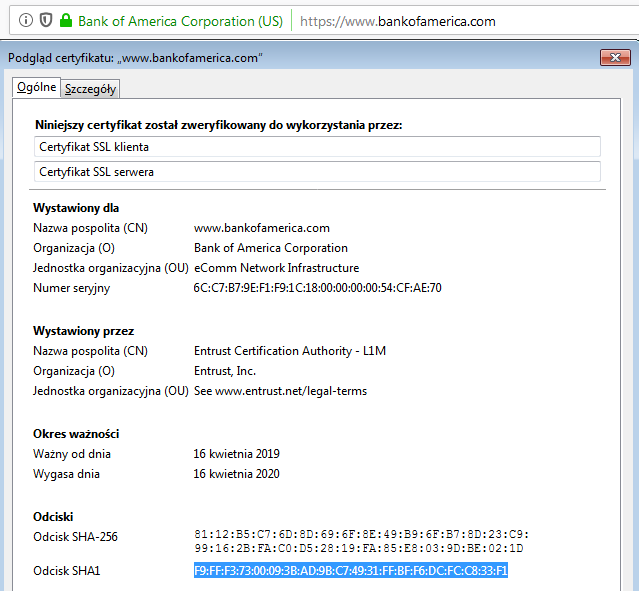639x591 pixels.
Task: Click the Wystawiony przez heading
Action: pos(84,331)
